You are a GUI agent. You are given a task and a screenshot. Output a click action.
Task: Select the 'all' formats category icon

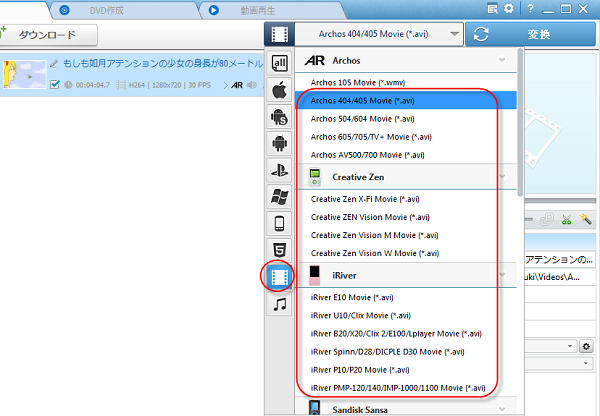[x=279, y=63]
